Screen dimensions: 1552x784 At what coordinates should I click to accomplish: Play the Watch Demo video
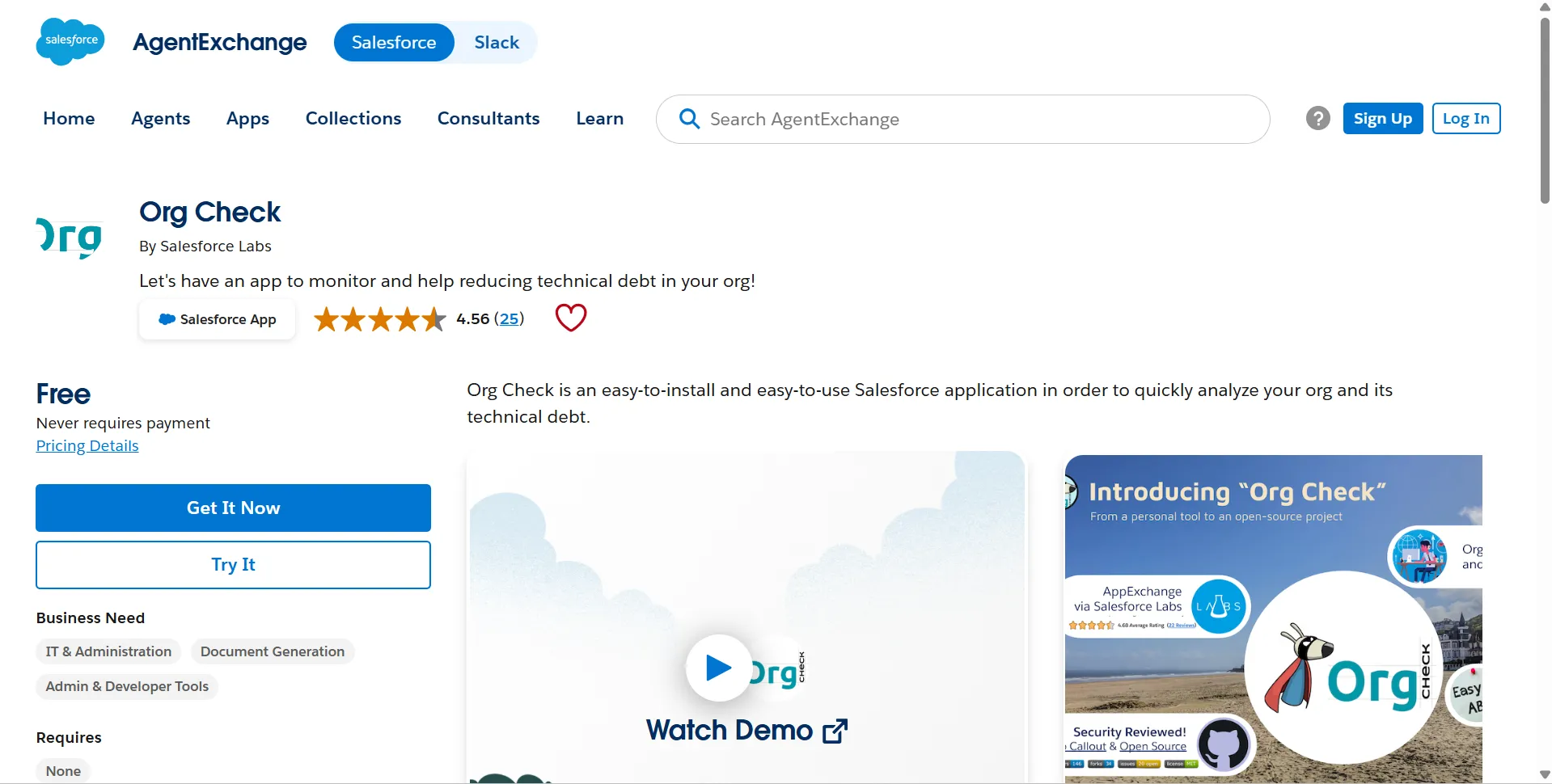click(x=718, y=668)
